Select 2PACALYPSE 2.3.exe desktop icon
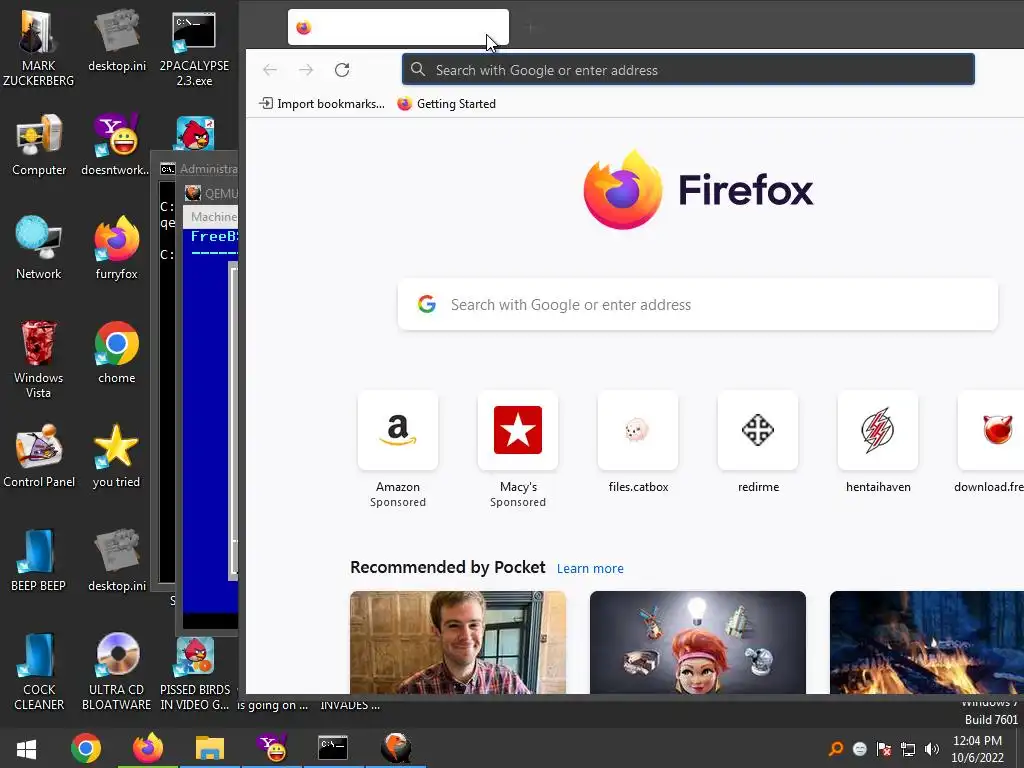The image size is (1024, 768). click(194, 50)
